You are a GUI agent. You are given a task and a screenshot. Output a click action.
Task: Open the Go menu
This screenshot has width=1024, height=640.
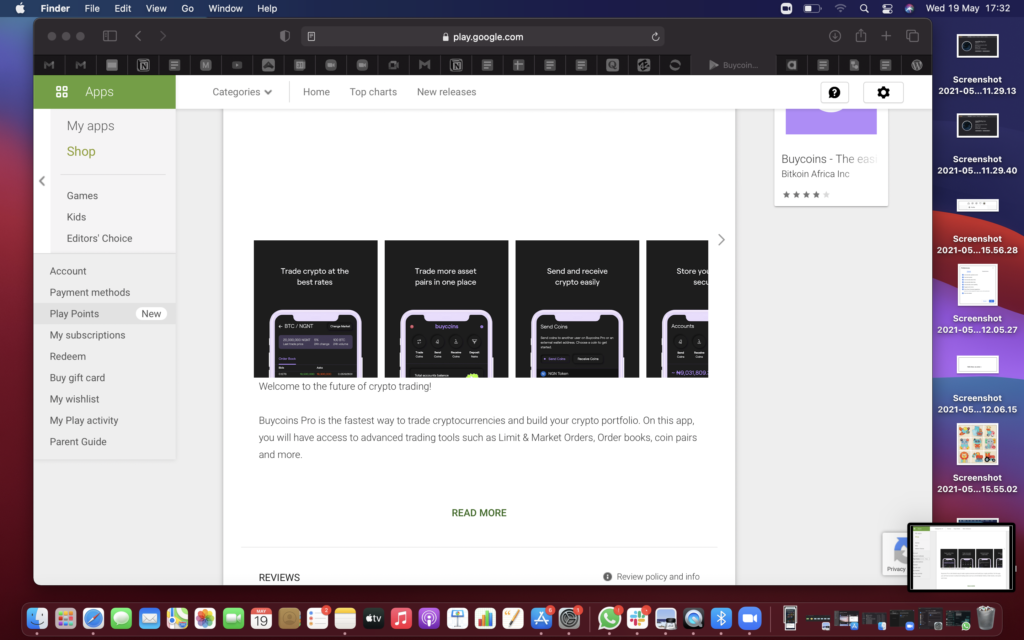187,8
